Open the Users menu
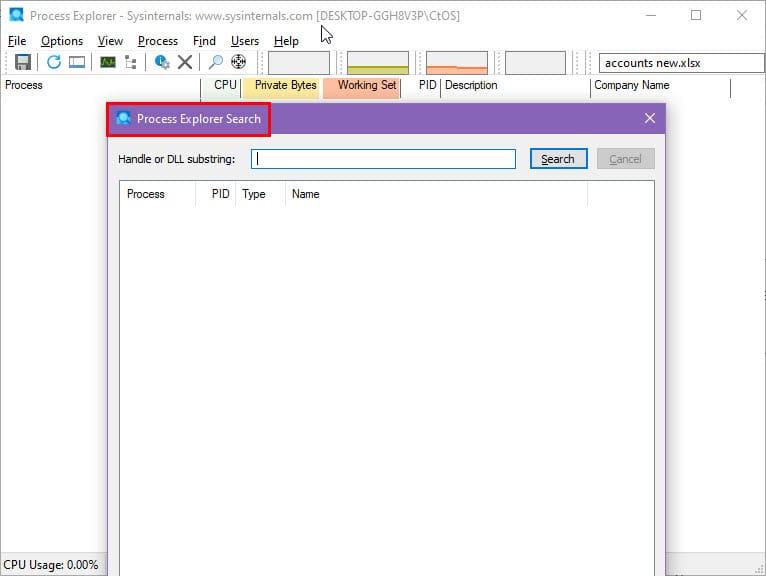Image resolution: width=766 pixels, height=576 pixels. coord(245,41)
